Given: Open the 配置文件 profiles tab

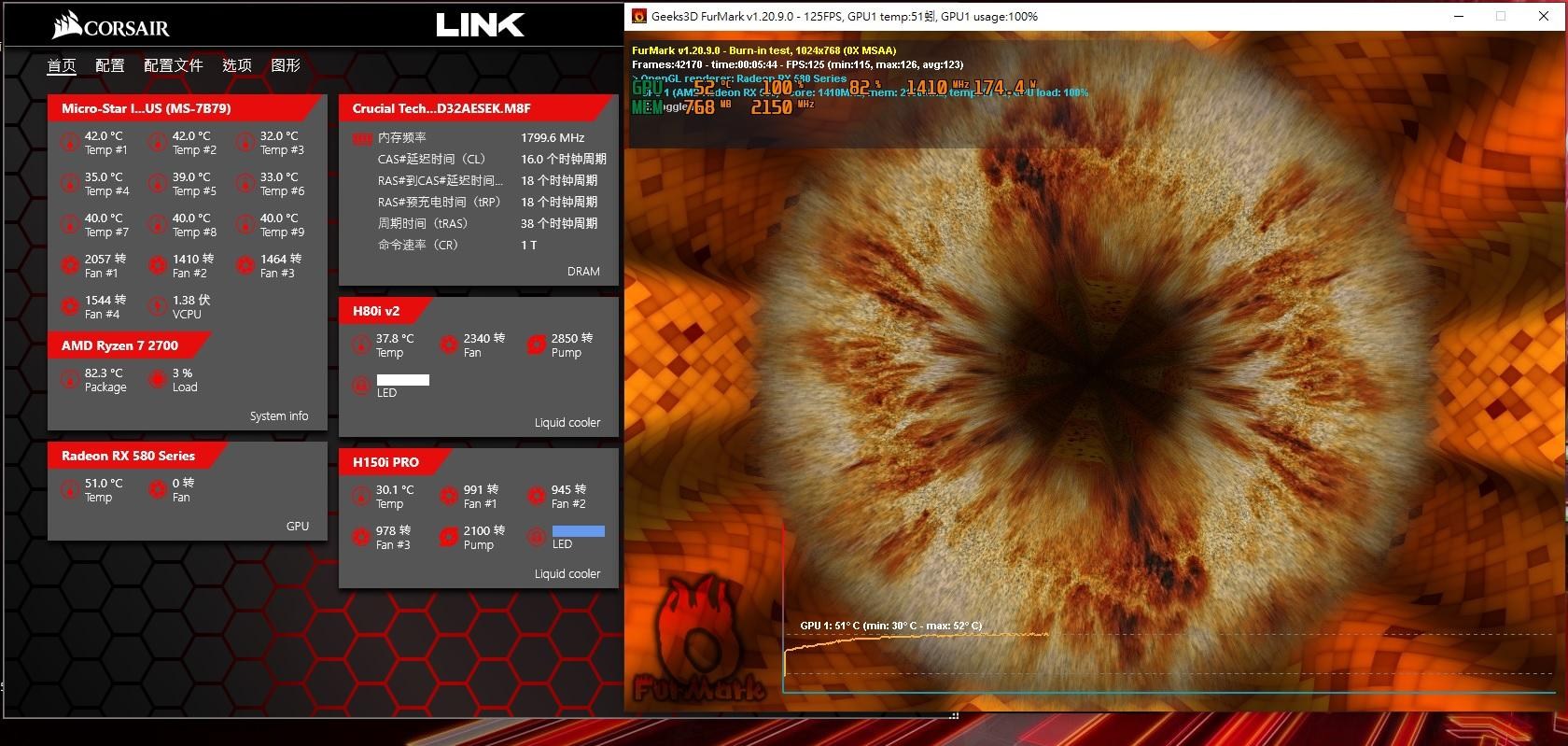Looking at the screenshot, I should [174, 65].
